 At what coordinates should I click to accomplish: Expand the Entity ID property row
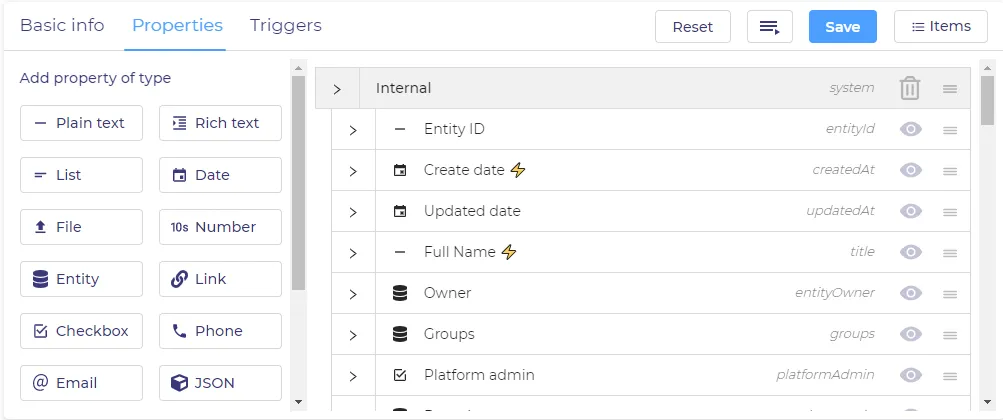(353, 130)
